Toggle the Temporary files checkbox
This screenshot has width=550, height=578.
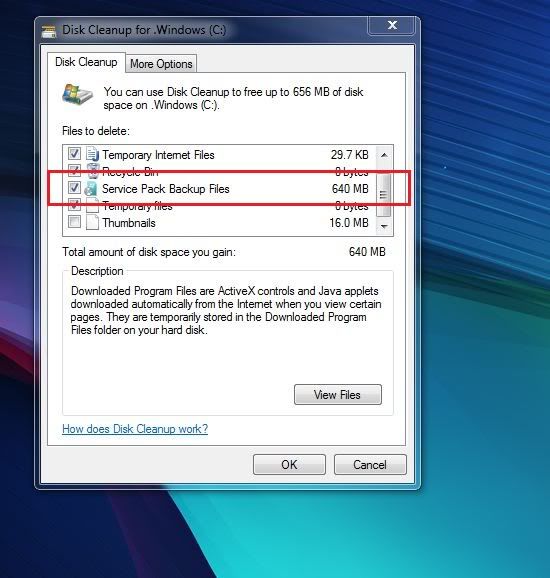74,205
